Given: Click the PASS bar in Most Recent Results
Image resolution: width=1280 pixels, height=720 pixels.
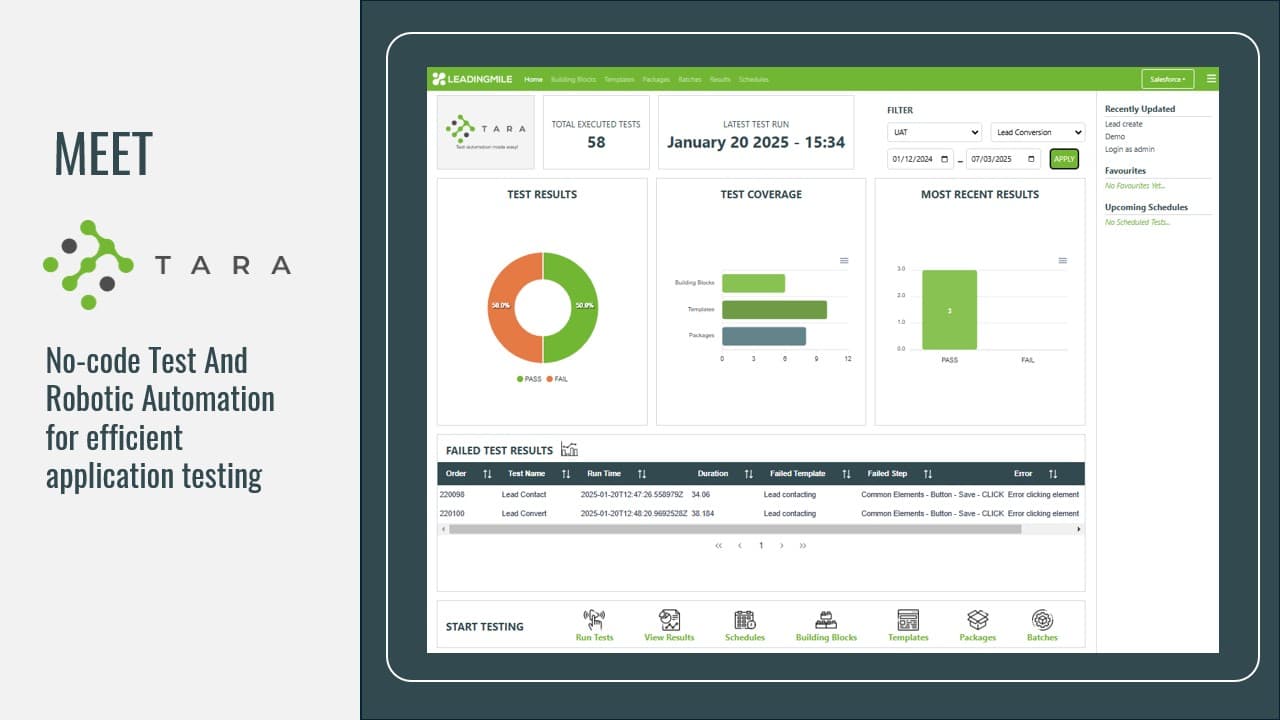Looking at the screenshot, I should [x=949, y=310].
